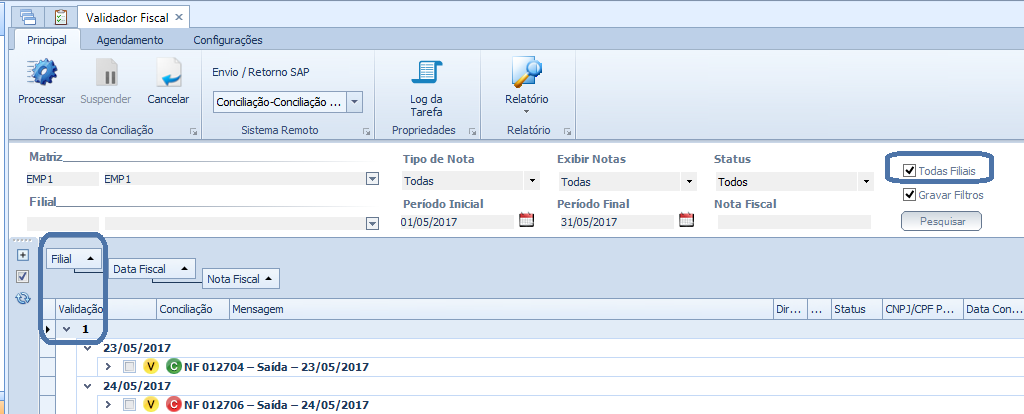This screenshot has height=414, width=1024.
Task: Check the box for NF 012706
Action: [x=129, y=405]
